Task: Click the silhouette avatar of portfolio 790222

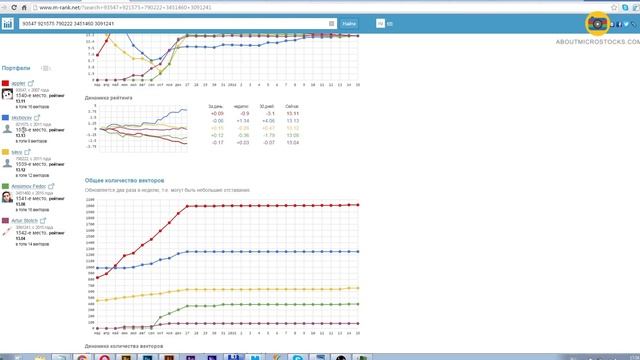Action: click(x=7, y=163)
